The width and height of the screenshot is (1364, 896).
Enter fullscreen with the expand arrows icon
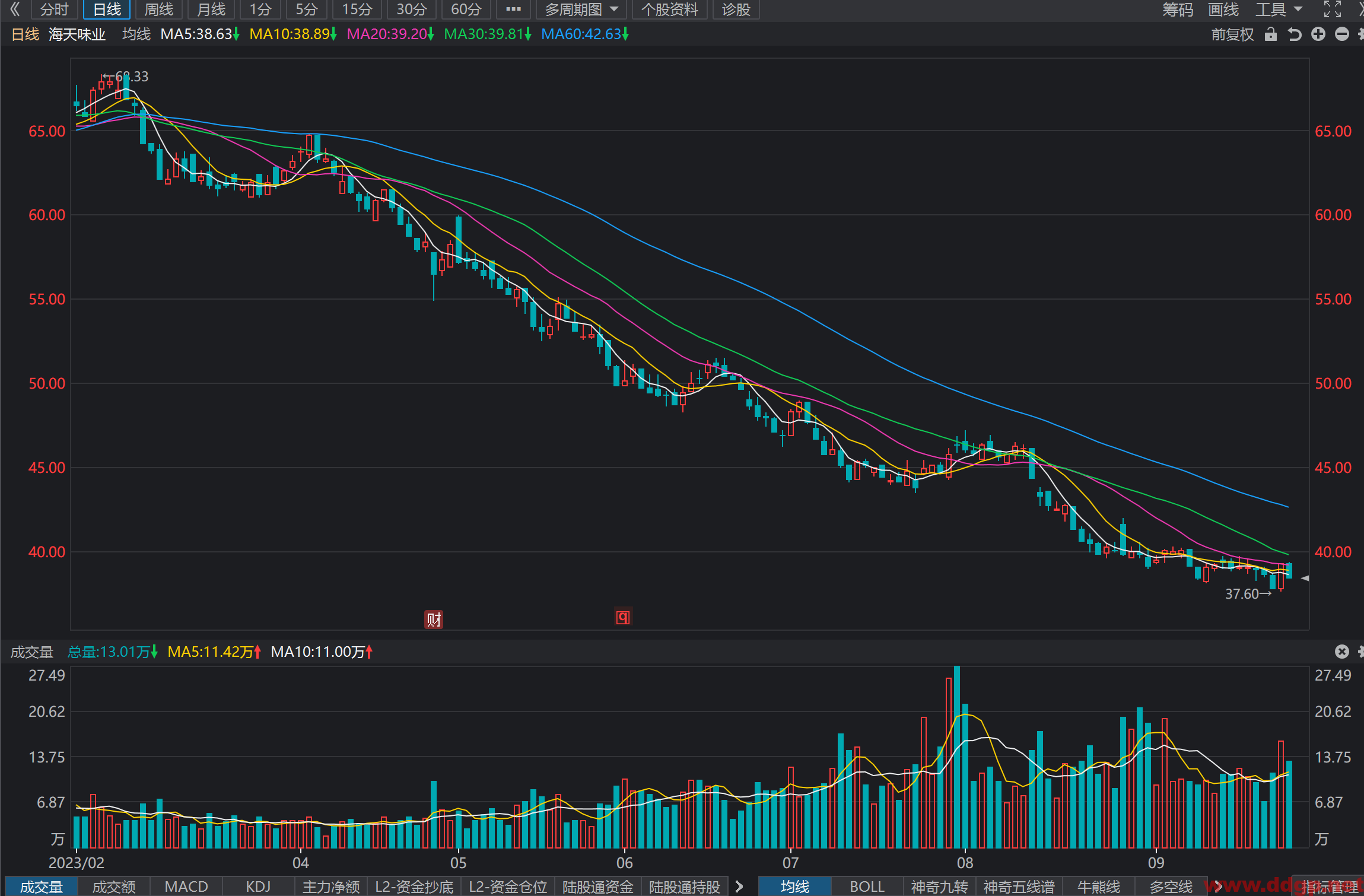(x=1333, y=9)
